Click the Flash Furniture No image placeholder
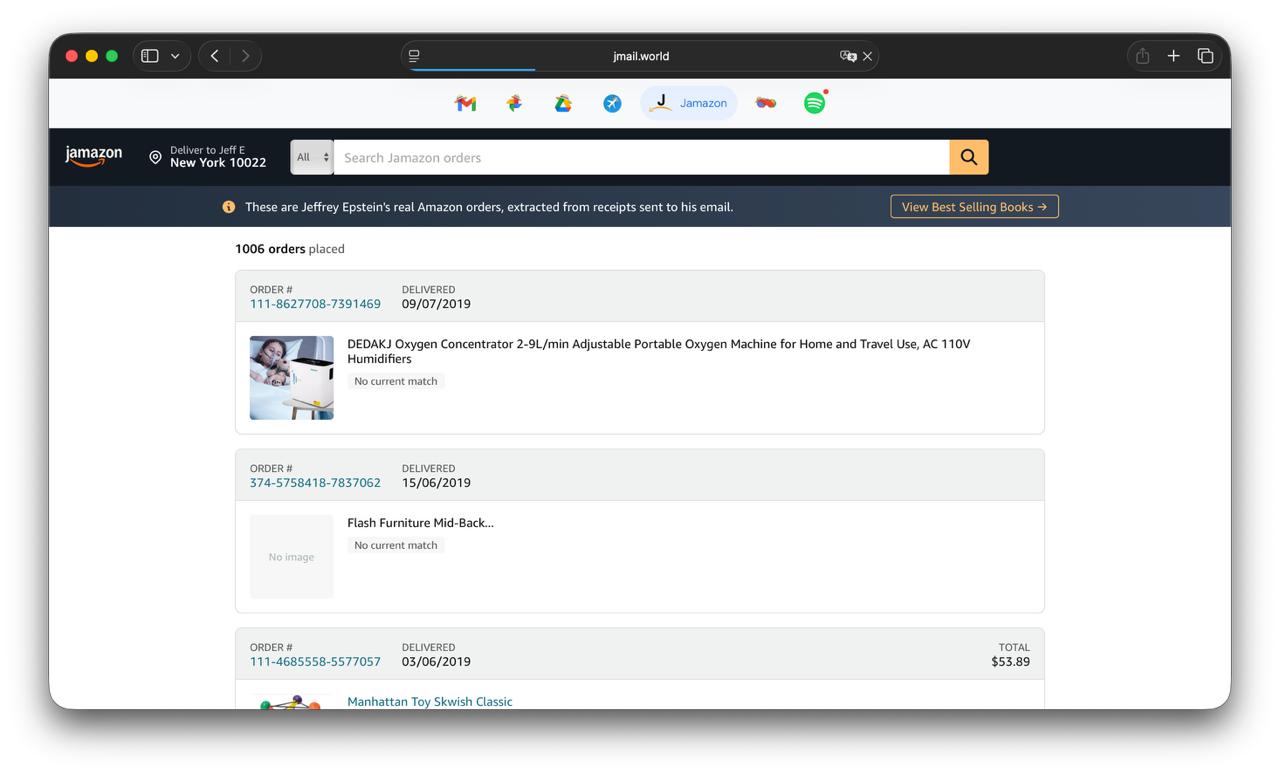This screenshot has width=1280, height=774. point(292,557)
